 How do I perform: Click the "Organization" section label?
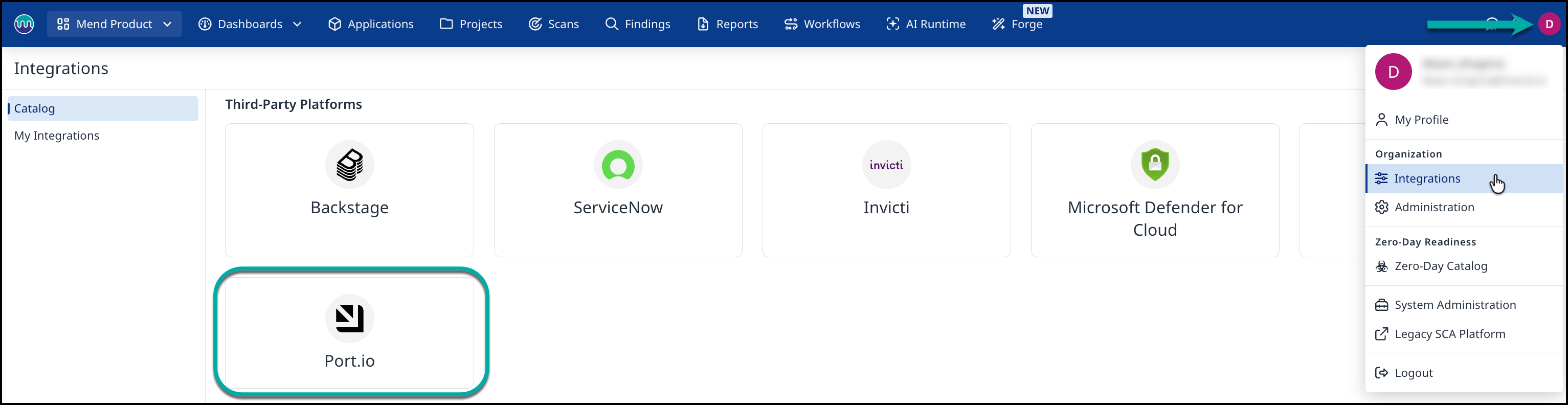[1408, 154]
